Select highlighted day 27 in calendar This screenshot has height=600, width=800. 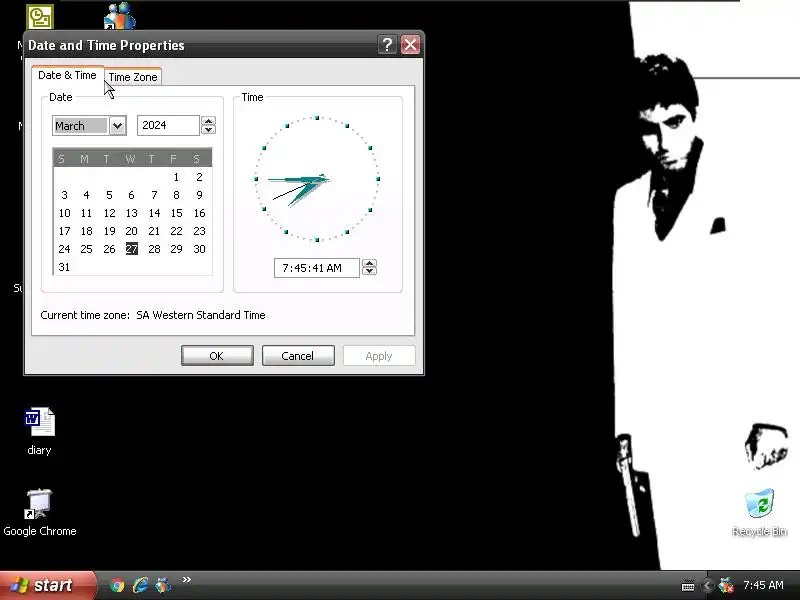132,249
